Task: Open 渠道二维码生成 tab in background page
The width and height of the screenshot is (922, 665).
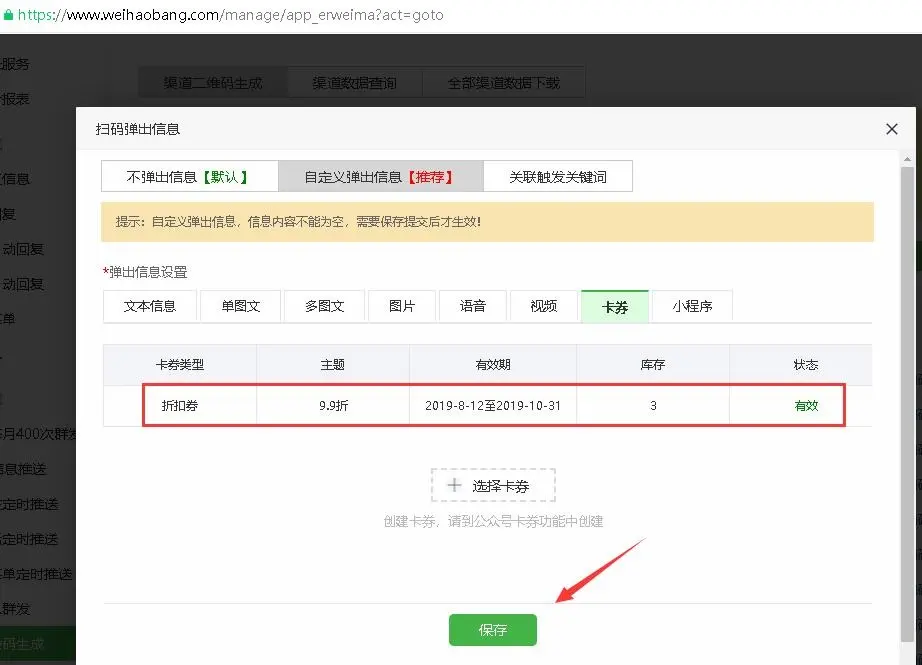Action: (213, 83)
